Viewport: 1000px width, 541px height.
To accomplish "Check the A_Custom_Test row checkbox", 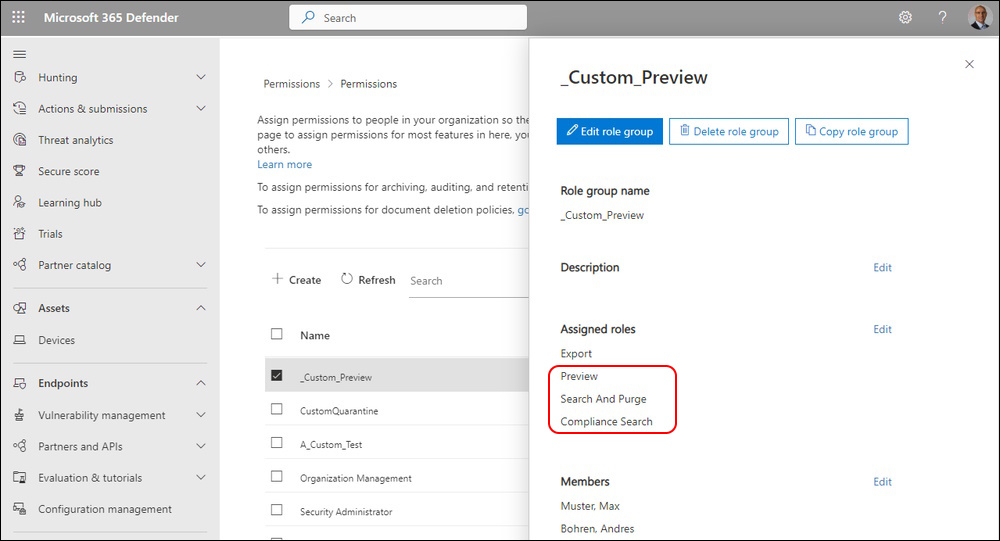I will 277,442.
